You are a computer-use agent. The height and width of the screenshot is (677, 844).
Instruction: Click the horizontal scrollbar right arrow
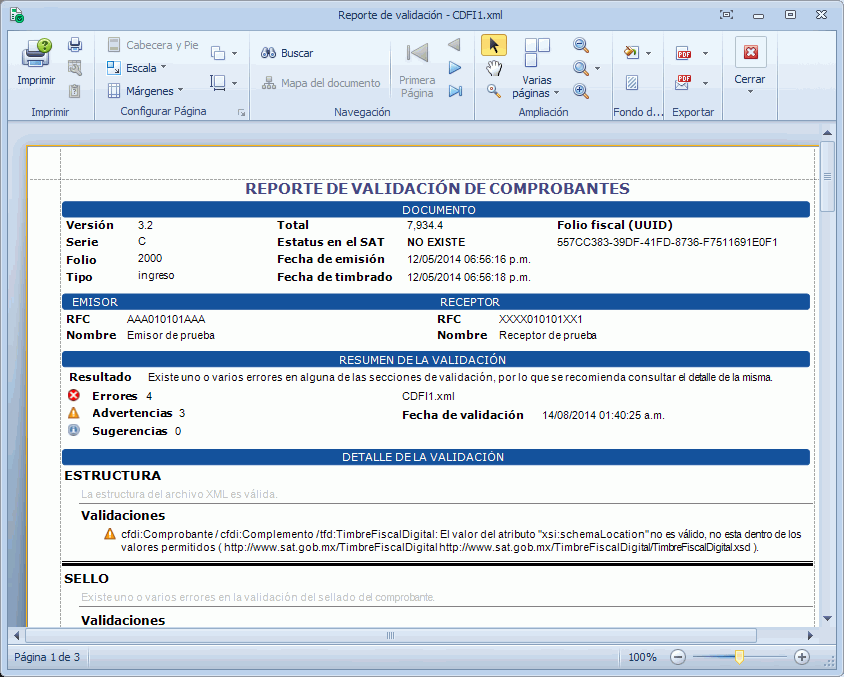click(810, 636)
